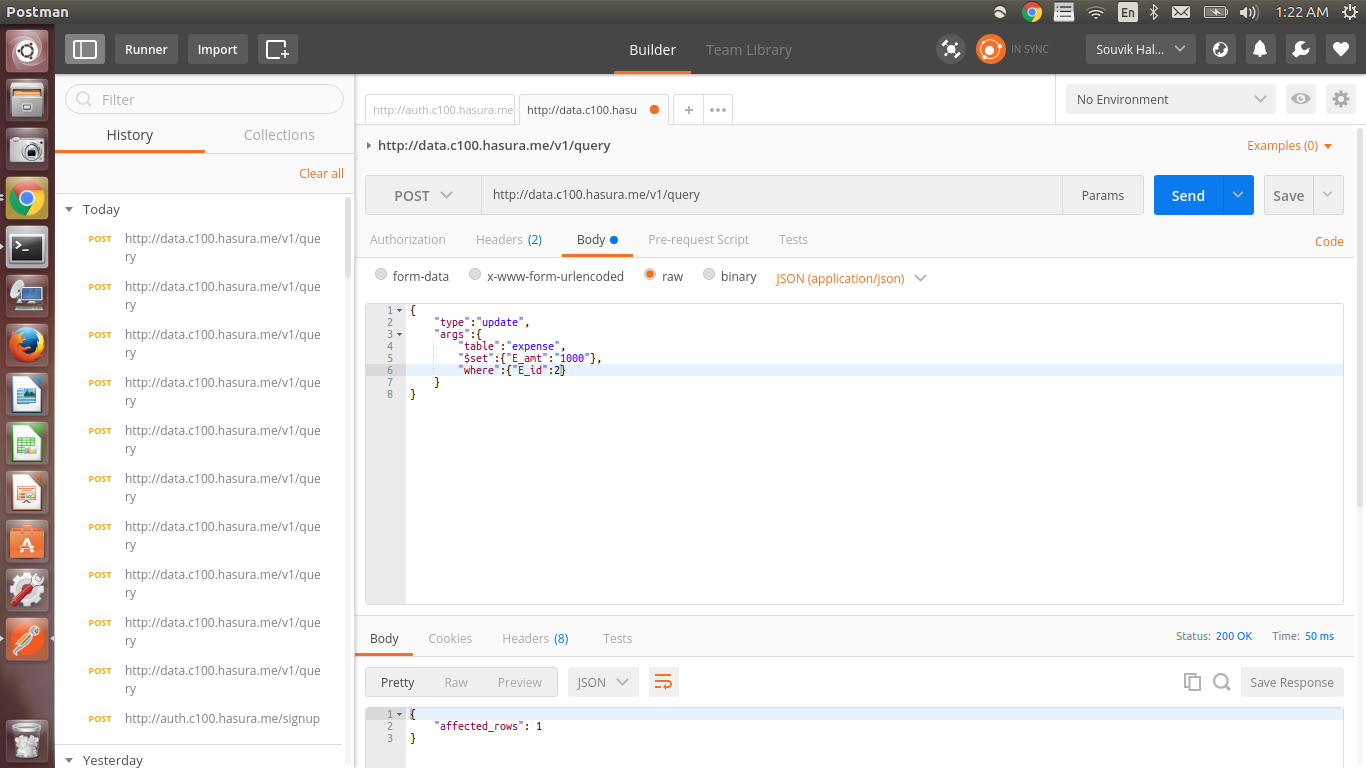Switch to the Team Library tab
The image size is (1366, 768).
pos(748,49)
